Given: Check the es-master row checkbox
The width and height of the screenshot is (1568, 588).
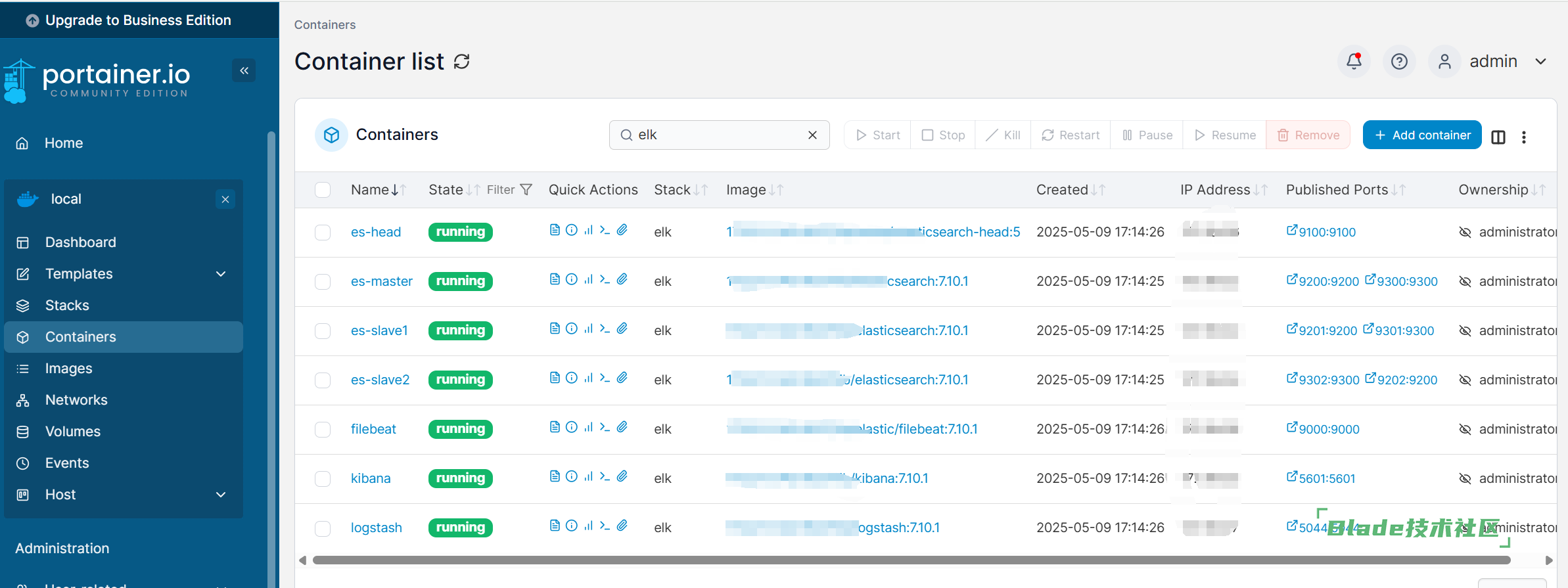Looking at the screenshot, I should [323, 282].
